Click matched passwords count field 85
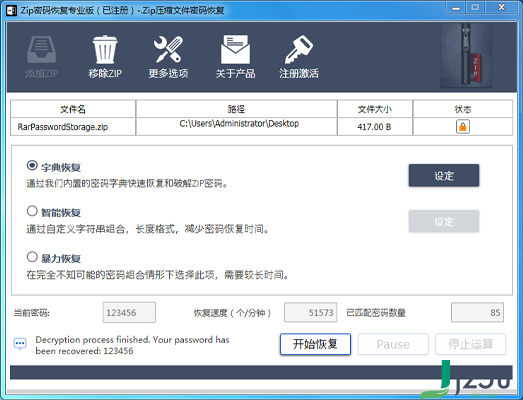Viewport: 523px width, 400px height. click(x=477, y=313)
